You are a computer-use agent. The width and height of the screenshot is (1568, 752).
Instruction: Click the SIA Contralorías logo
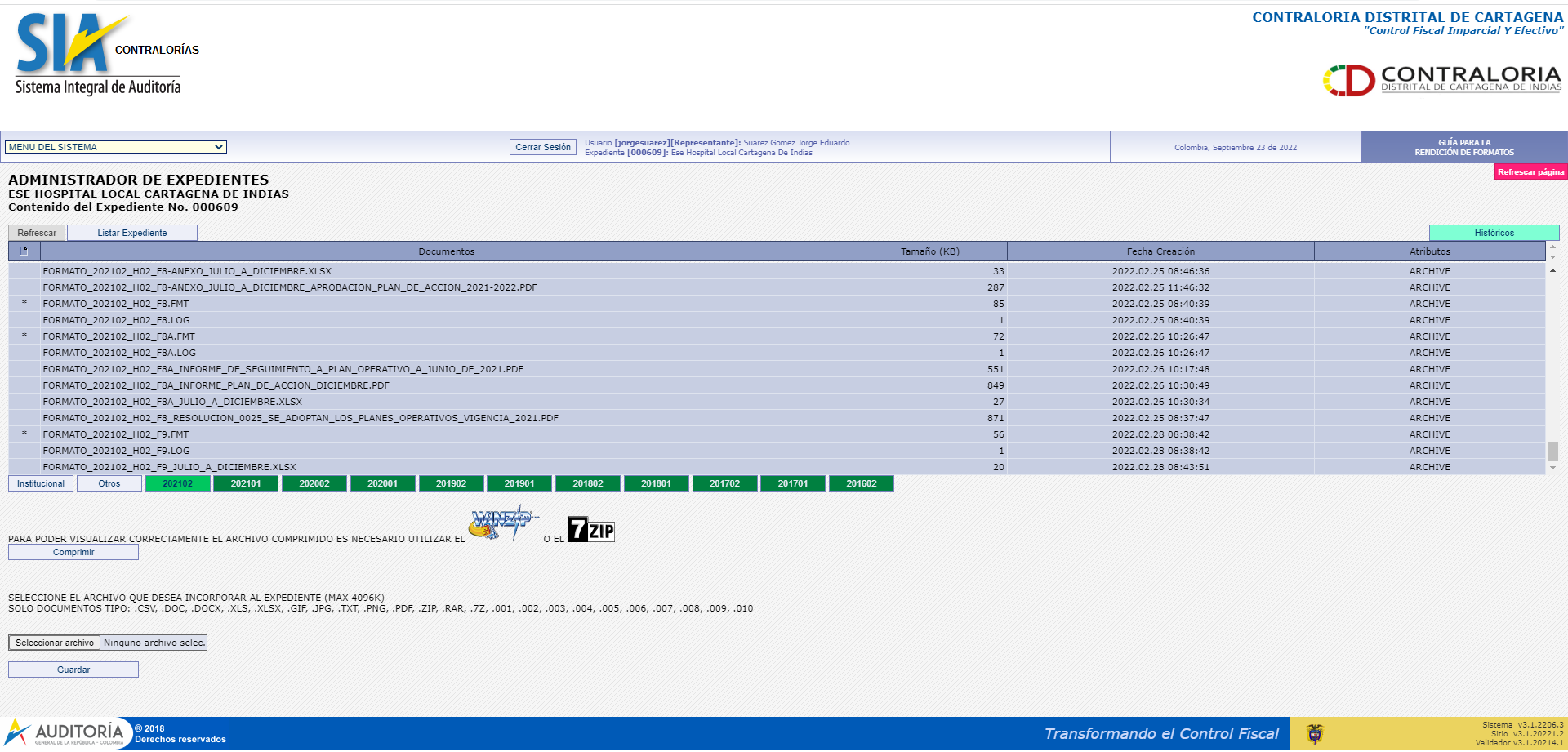pyautogui.click(x=106, y=54)
